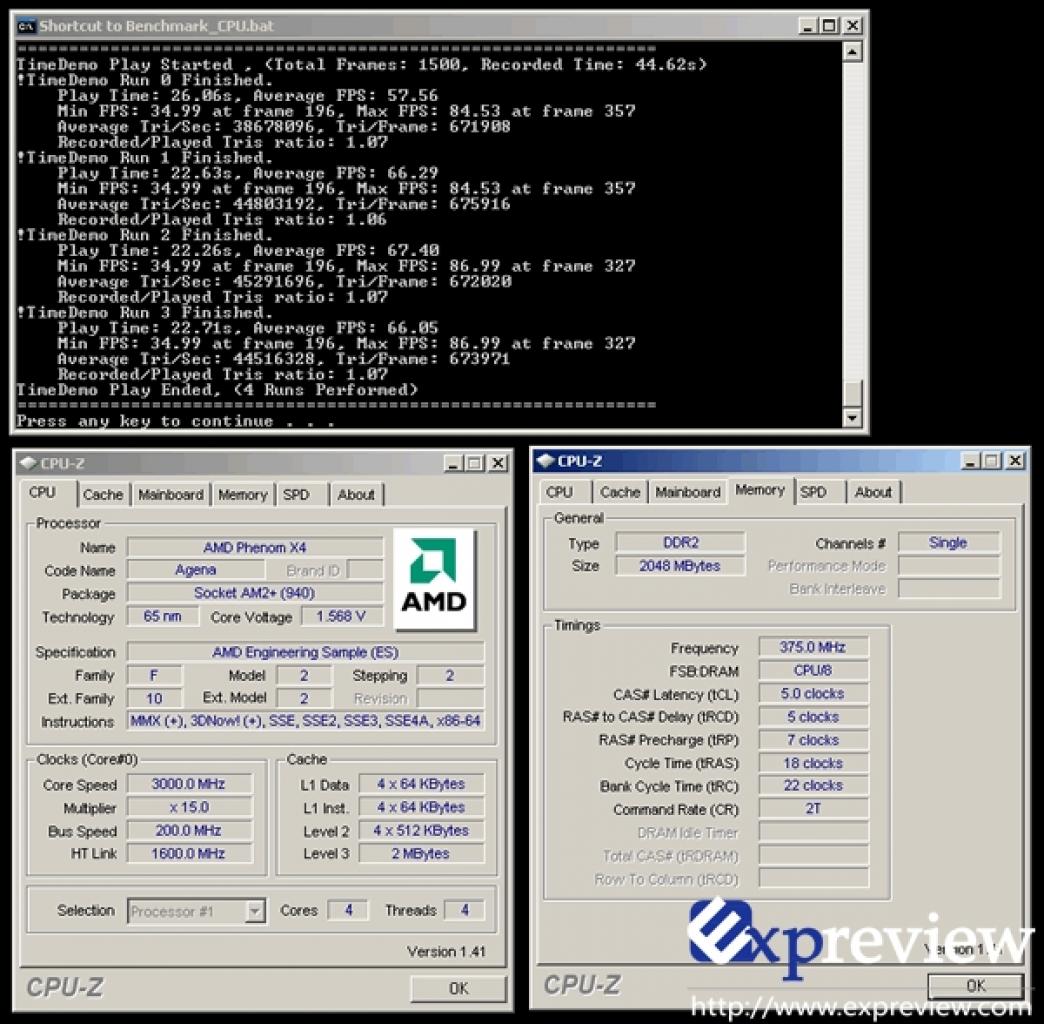
Task: Click the Technology value 65 nm
Action: pyautogui.click(x=162, y=616)
